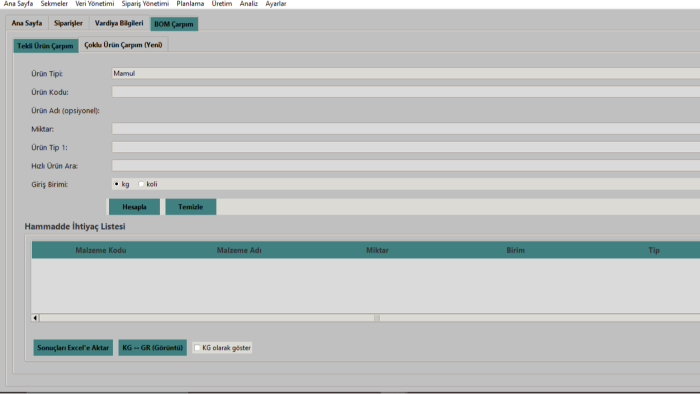This screenshot has height=394, width=700.
Task: Open the Çoklu Ürün Çarpım (Yeni) sub-tab
Action: tap(123, 45)
